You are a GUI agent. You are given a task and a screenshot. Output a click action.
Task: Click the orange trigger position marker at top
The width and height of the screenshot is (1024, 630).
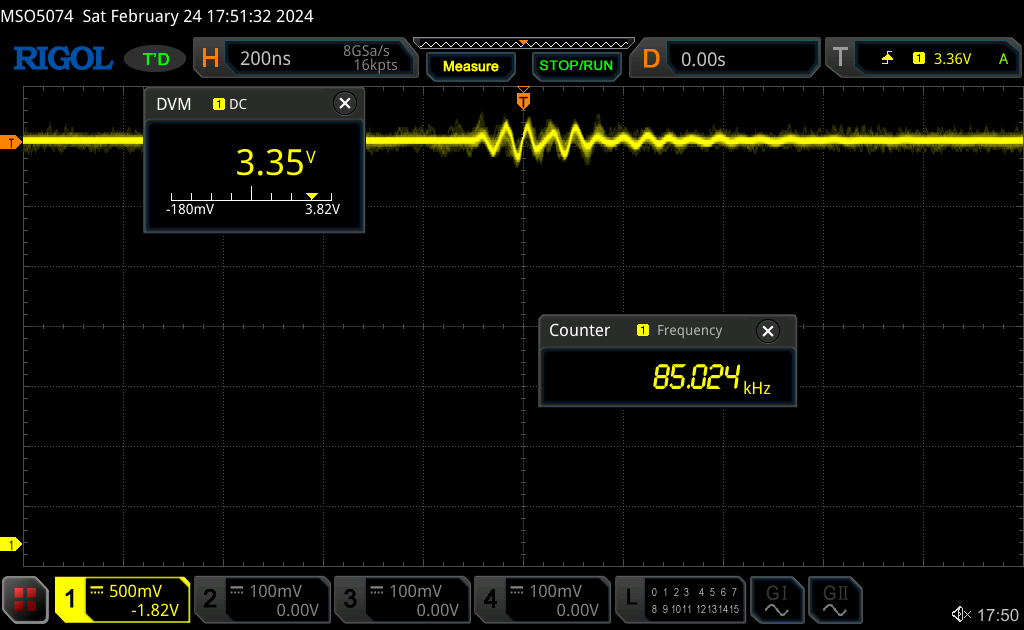[x=523, y=98]
